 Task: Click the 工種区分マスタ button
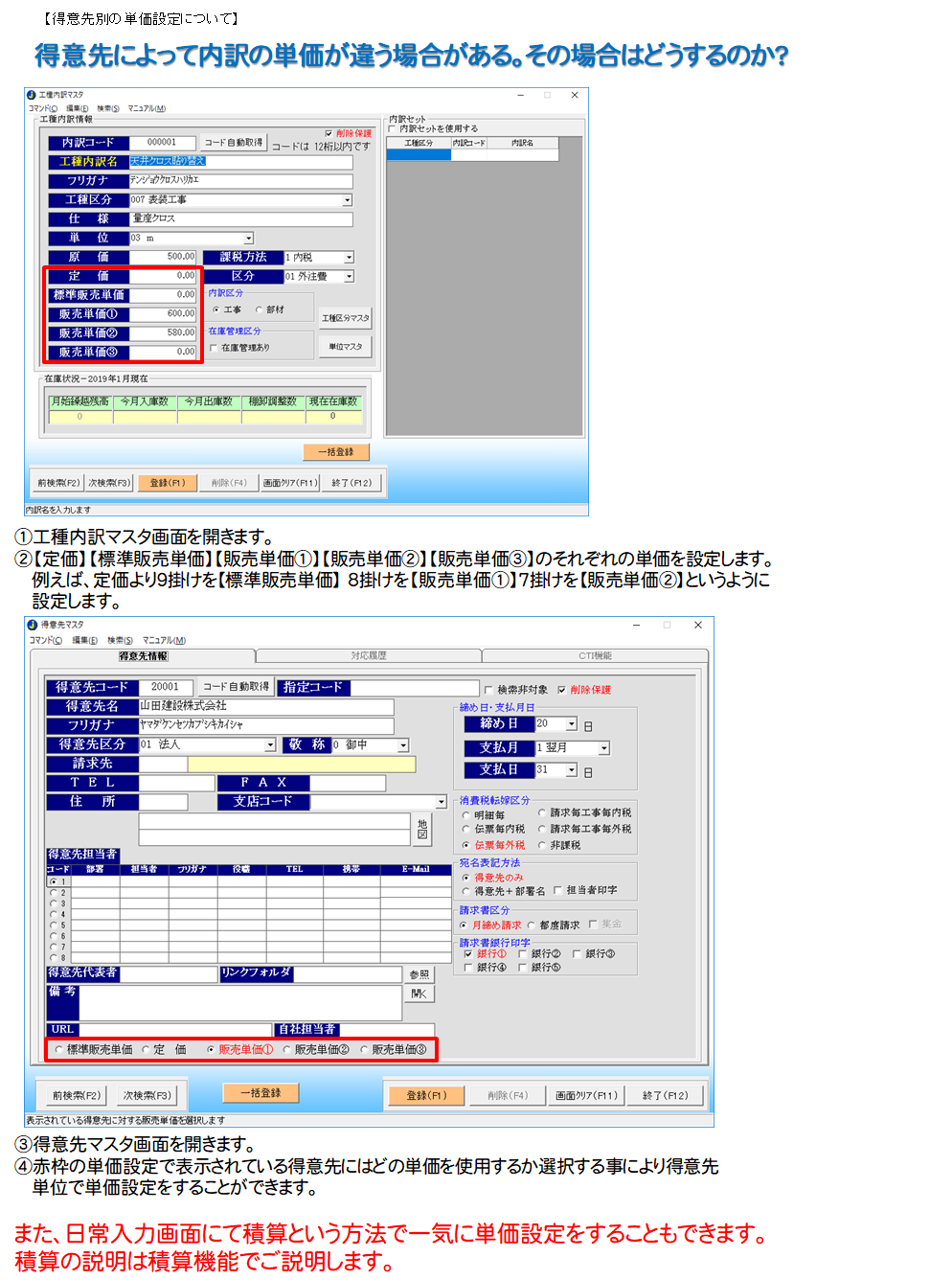(345, 318)
